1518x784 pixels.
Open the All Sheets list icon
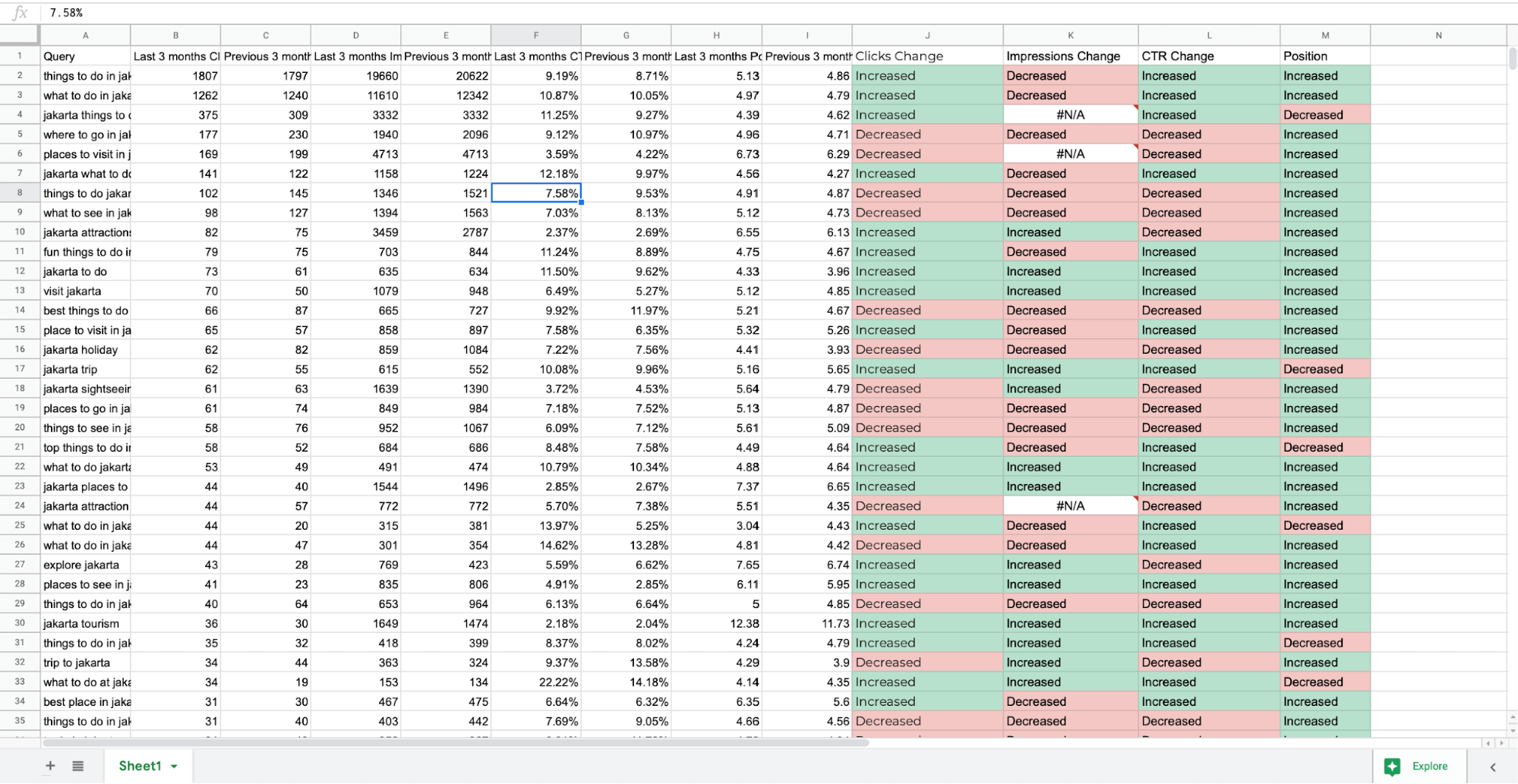click(x=77, y=766)
